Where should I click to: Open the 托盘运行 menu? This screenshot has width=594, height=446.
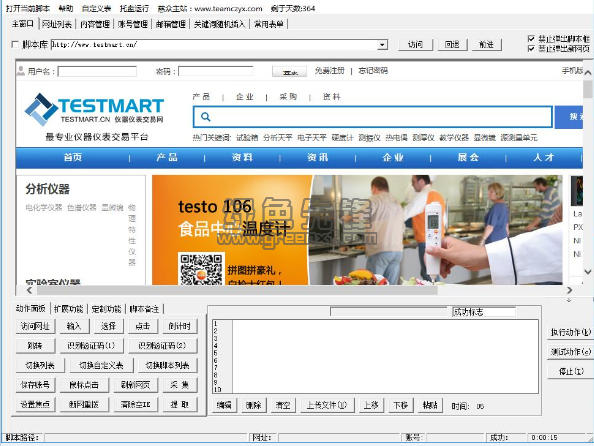tap(134, 8)
